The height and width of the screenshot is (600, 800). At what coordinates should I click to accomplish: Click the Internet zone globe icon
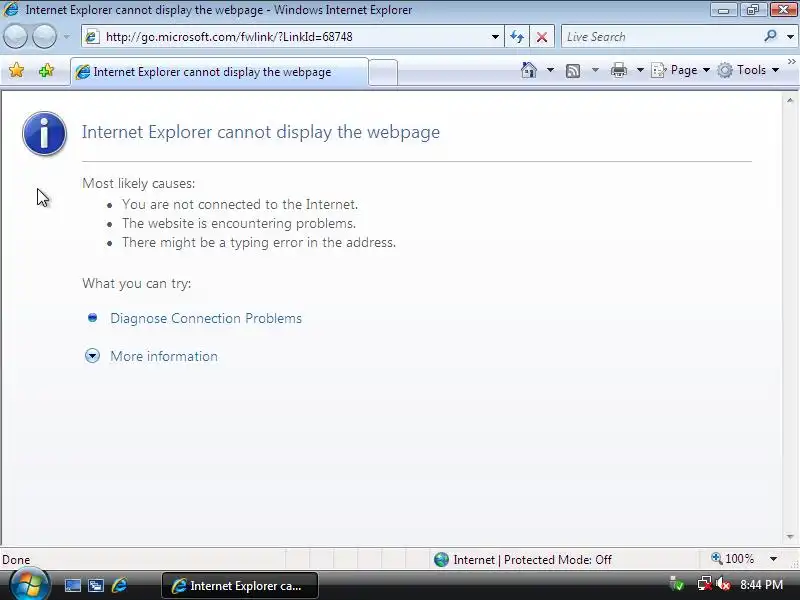coord(441,560)
